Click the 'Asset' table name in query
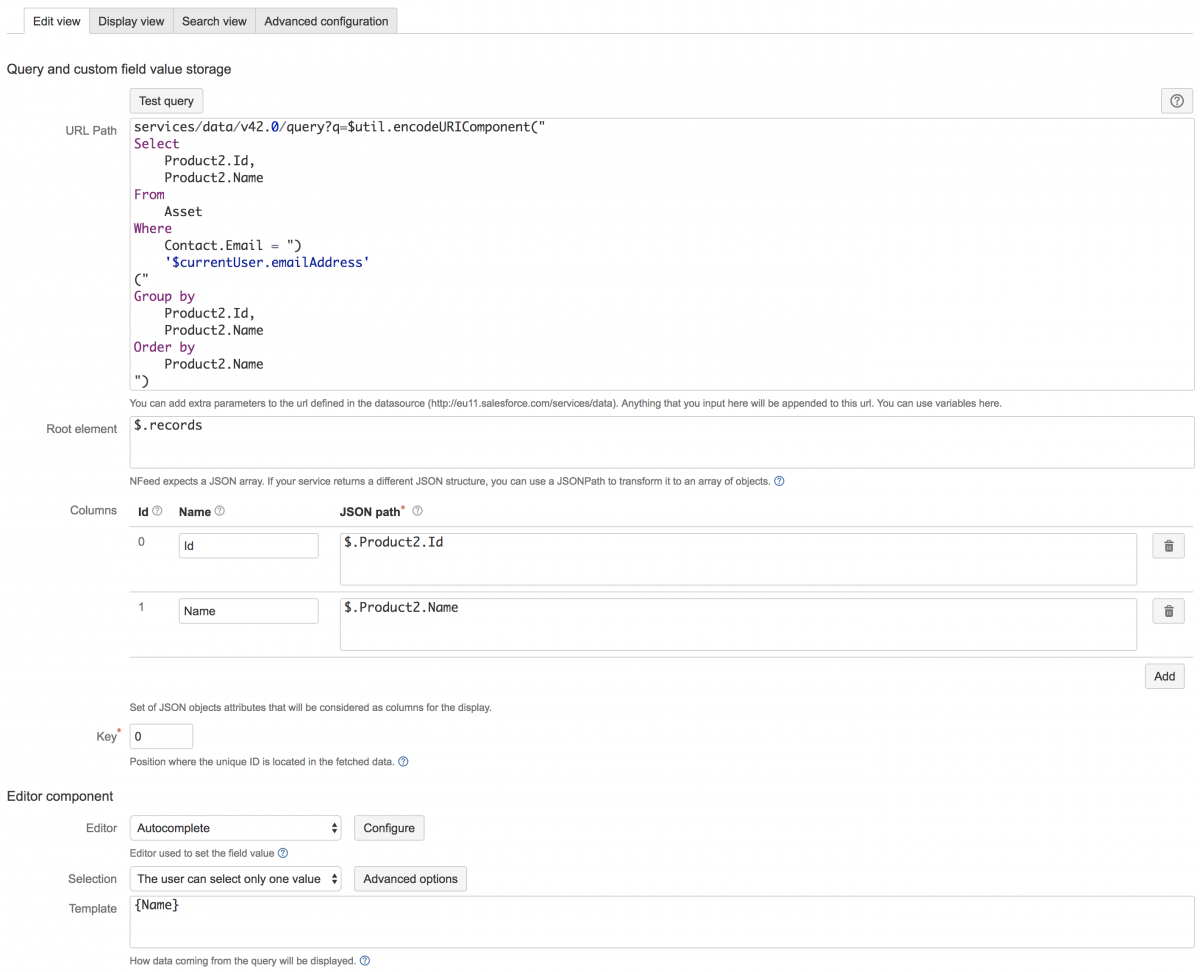This screenshot has width=1200, height=972. pos(183,211)
